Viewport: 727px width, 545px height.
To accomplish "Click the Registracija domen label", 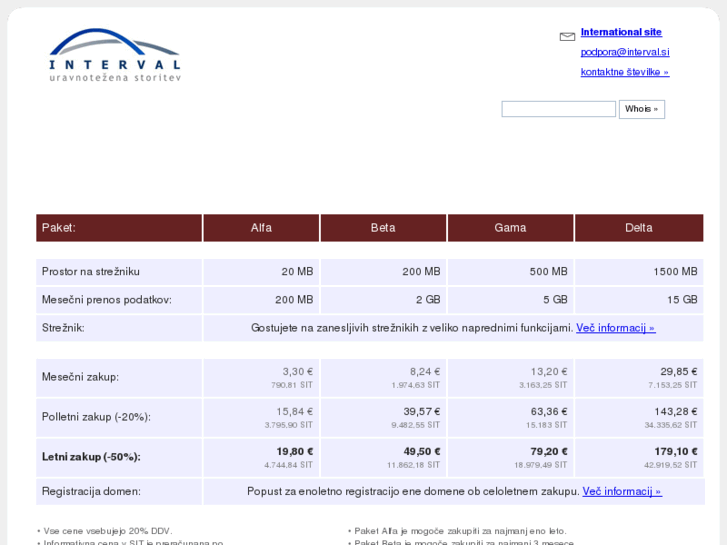I will pyautogui.click(x=91, y=491).
